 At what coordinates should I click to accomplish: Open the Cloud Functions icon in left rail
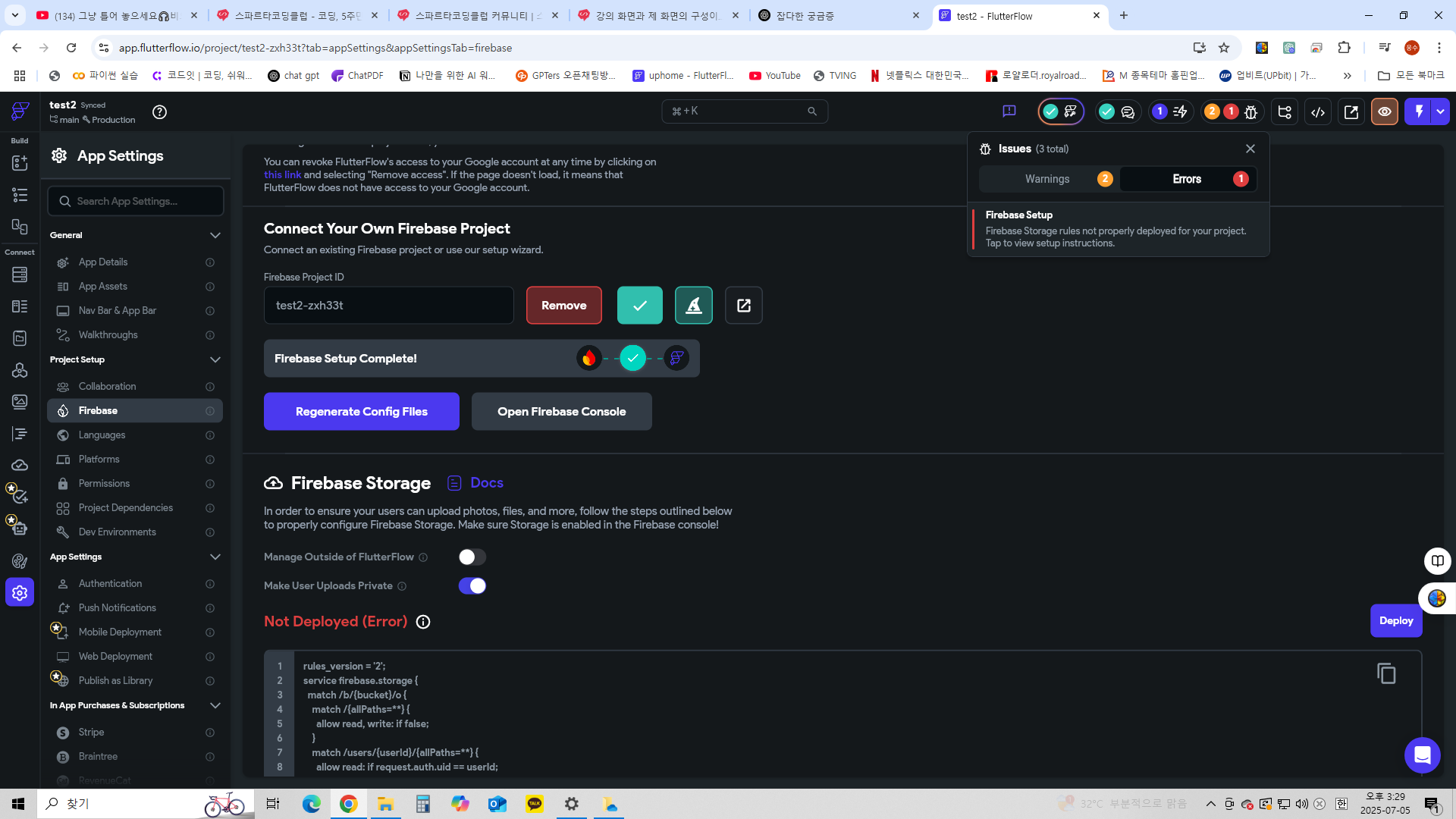click(20, 465)
